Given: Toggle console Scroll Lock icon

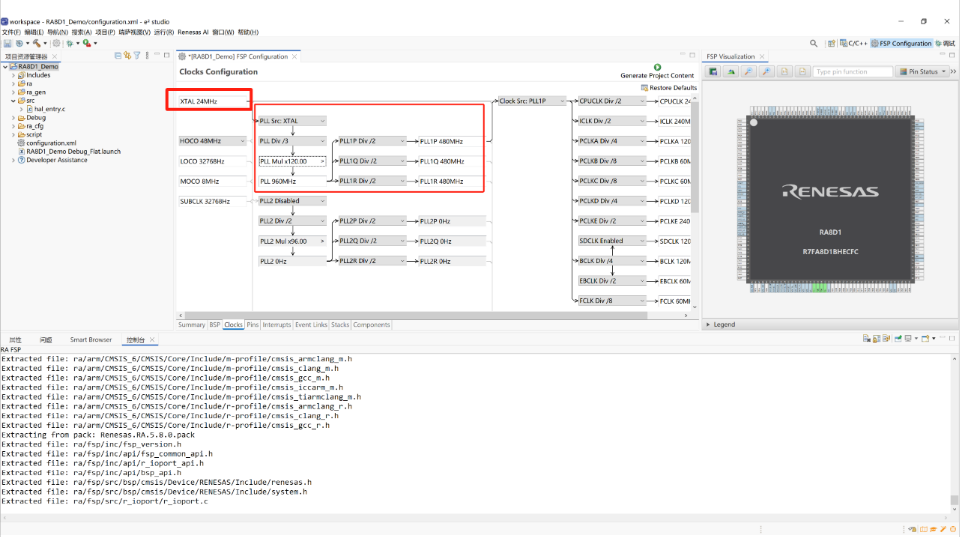Looking at the screenshot, I should [876, 339].
